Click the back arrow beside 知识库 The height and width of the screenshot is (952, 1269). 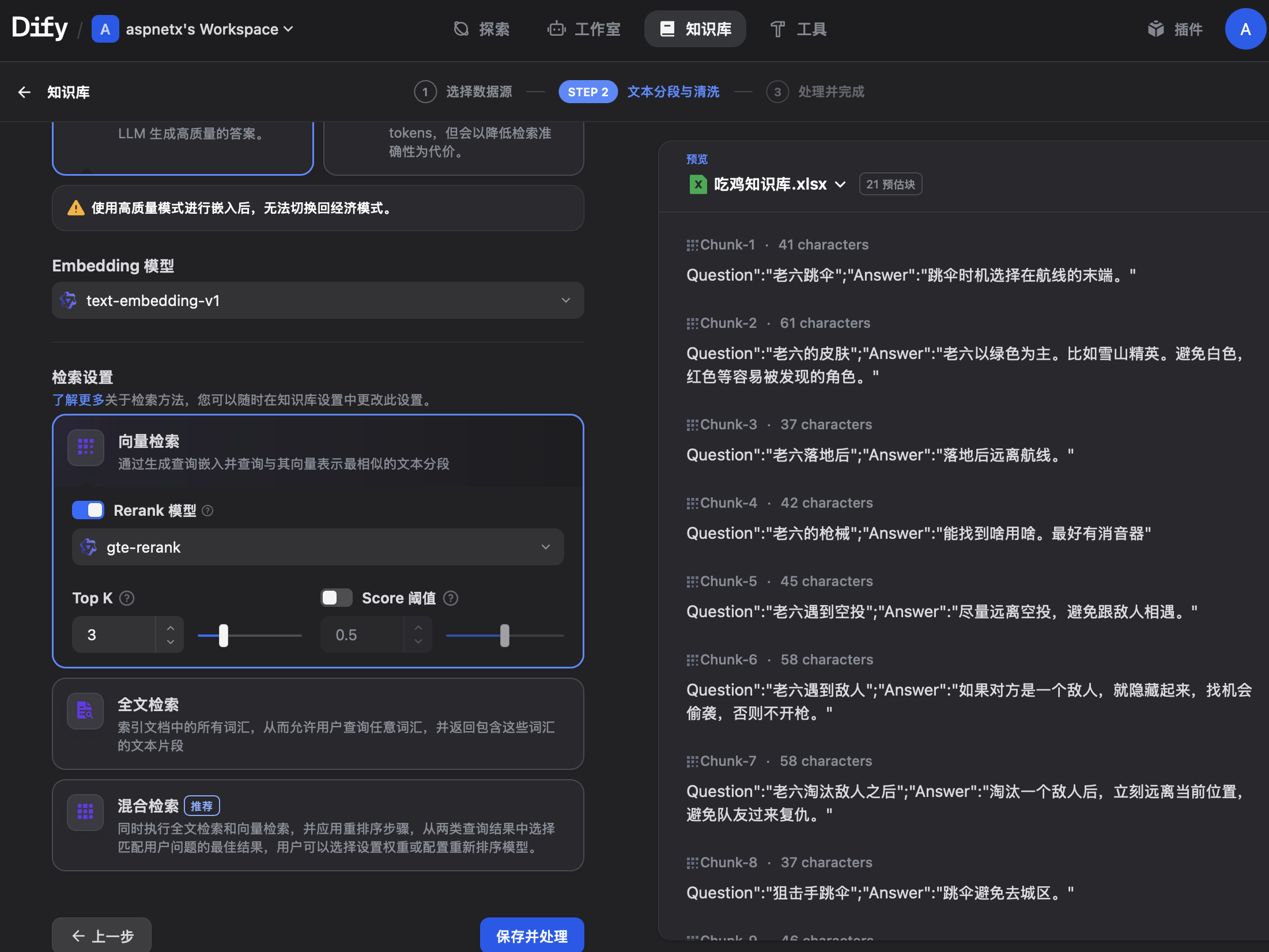coord(24,92)
